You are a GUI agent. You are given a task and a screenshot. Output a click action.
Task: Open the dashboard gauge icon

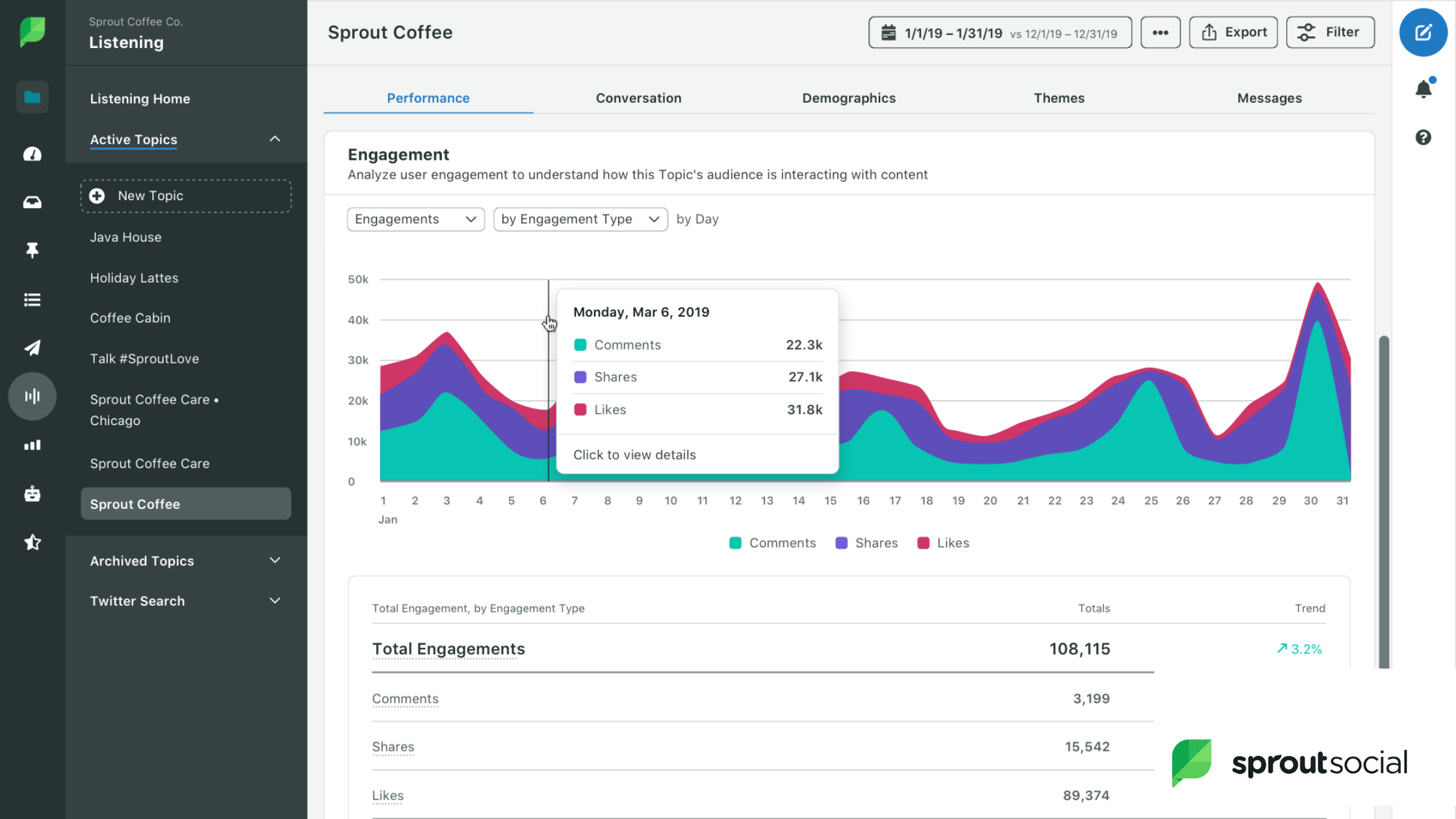32,154
